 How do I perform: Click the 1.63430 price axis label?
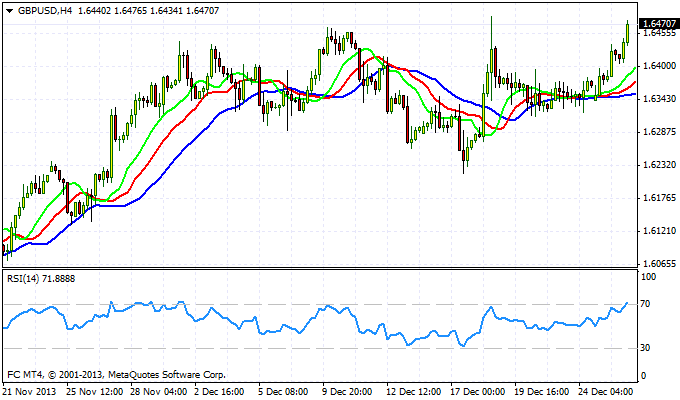660,99
